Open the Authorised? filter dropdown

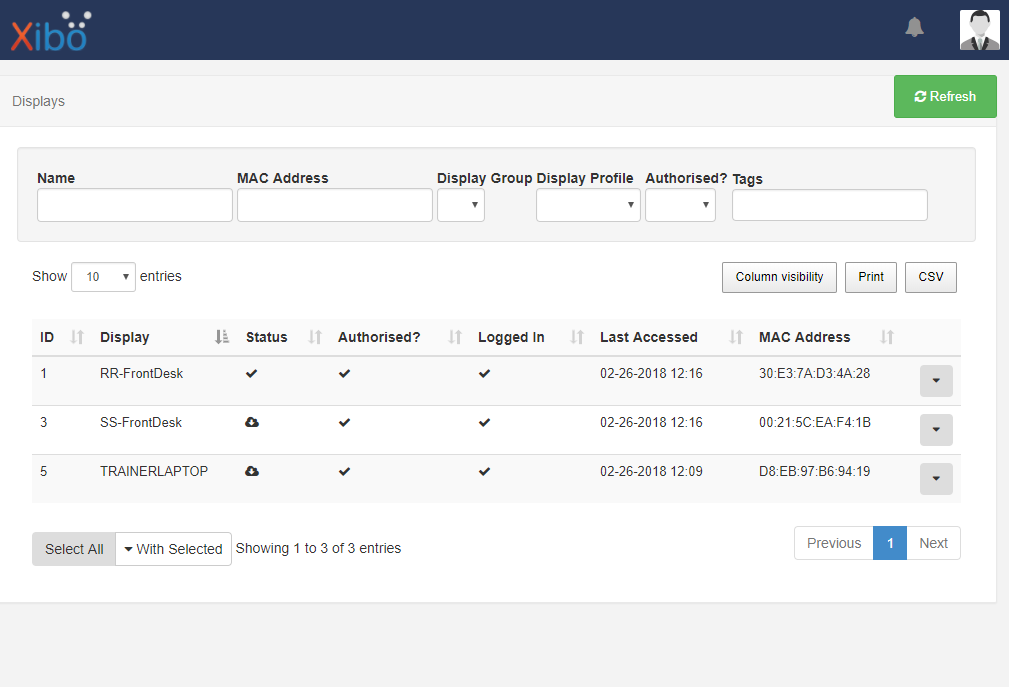coord(680,205)
